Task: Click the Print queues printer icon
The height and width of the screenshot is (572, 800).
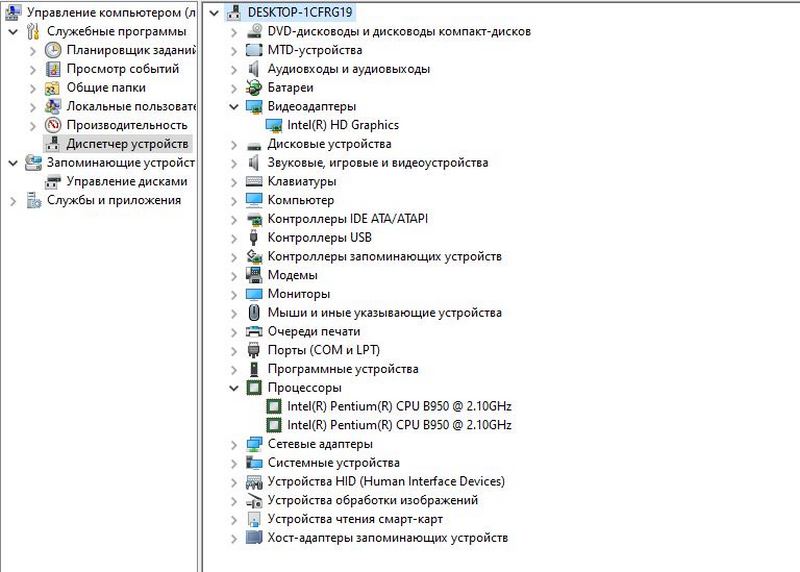Action: (x=254, y=332)
